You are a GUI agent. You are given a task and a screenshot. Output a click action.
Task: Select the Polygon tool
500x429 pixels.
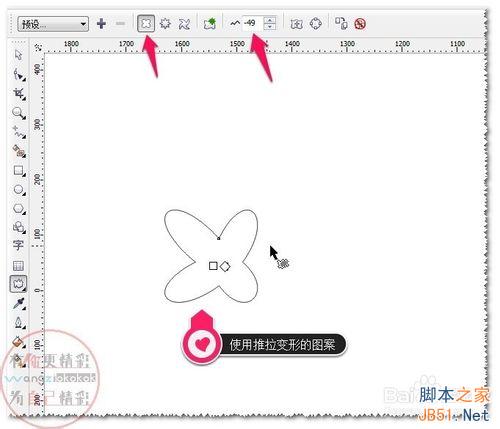(x=19, y=209)
